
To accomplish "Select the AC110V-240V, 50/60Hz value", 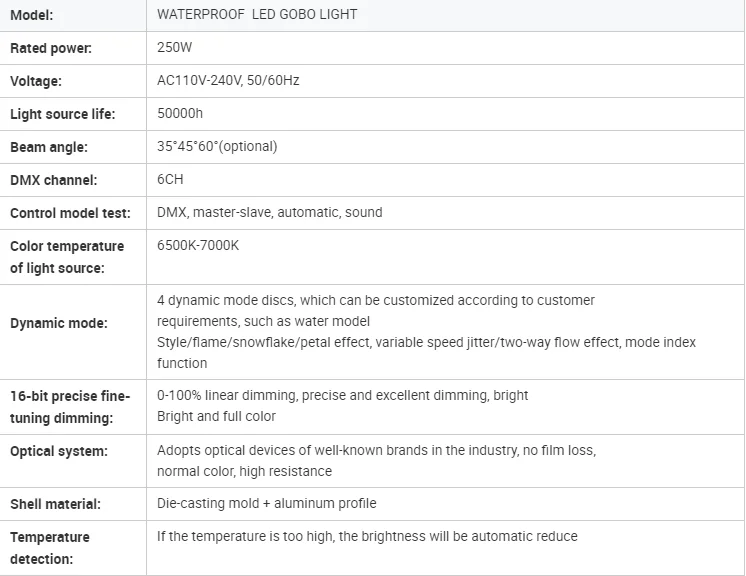I will [228, 80].
